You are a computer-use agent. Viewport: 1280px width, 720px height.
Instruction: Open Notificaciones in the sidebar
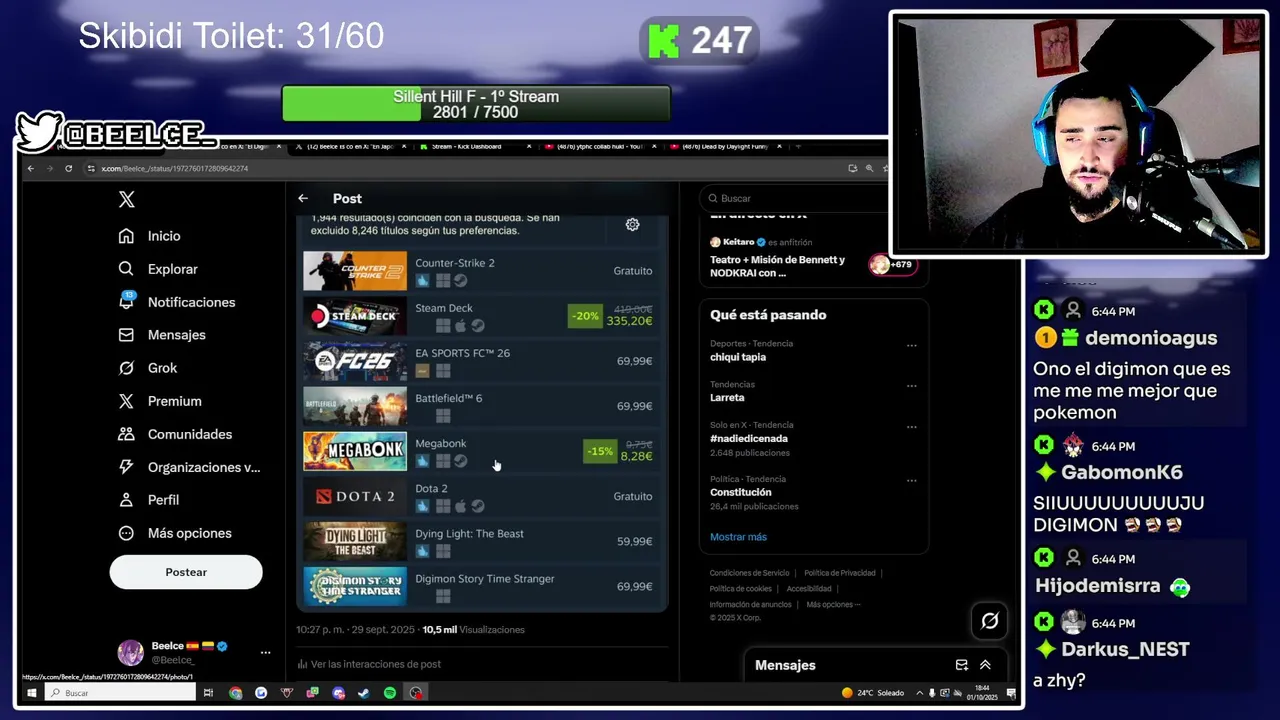[177, 302]
